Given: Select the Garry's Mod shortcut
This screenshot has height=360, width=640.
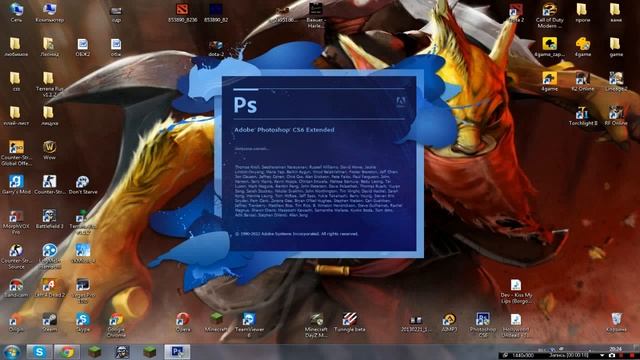Looking at the screenshot, I should (16, 184).
